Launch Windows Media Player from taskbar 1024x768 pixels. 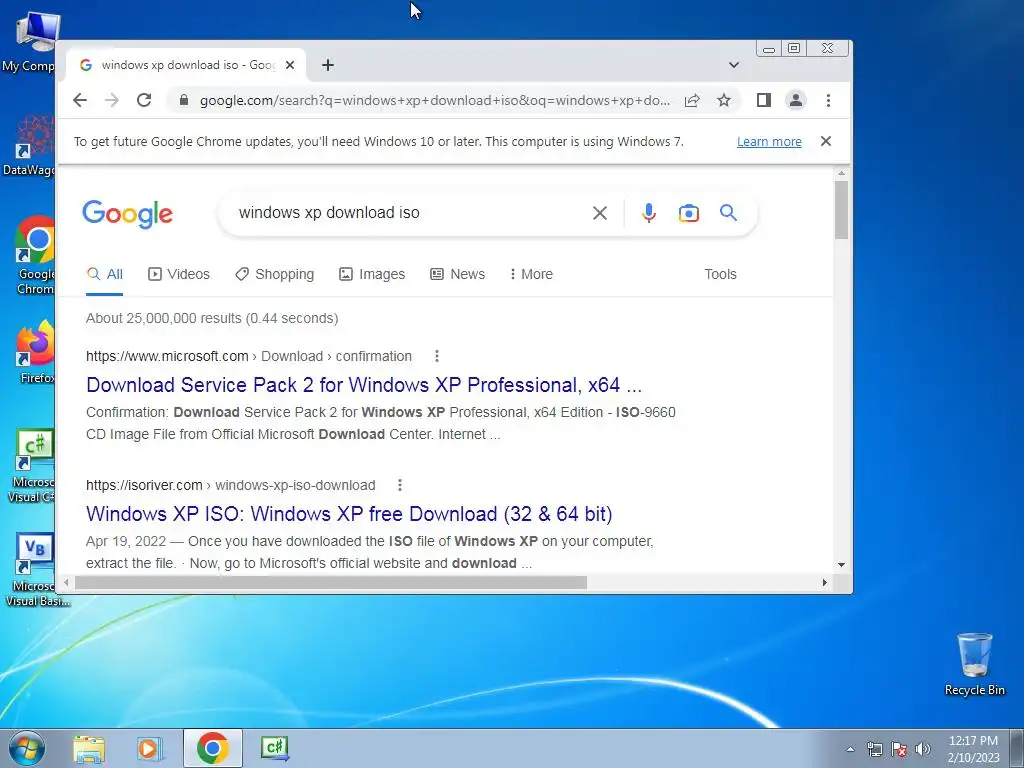[150, 748]
